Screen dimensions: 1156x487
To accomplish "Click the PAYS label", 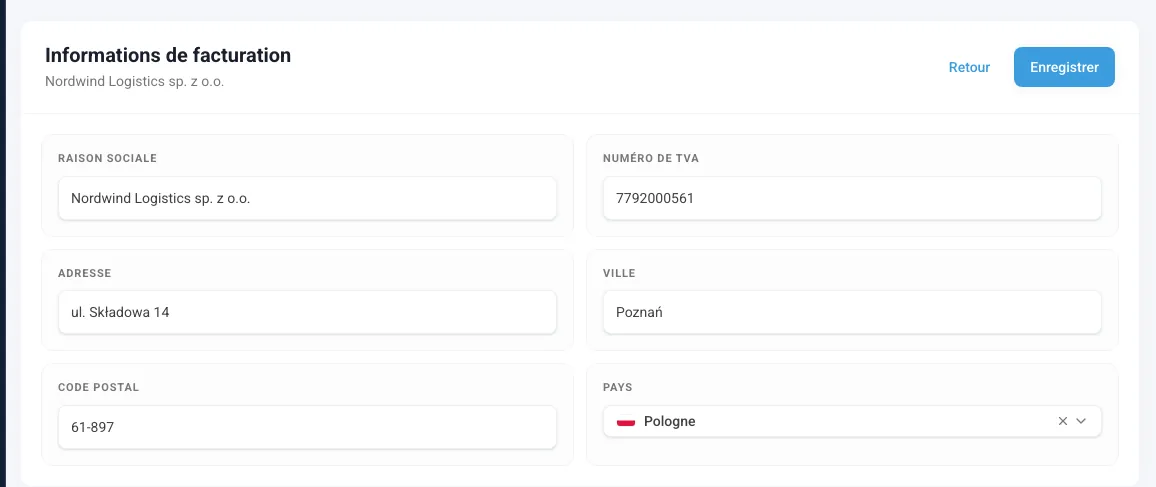I will (618, 388).
